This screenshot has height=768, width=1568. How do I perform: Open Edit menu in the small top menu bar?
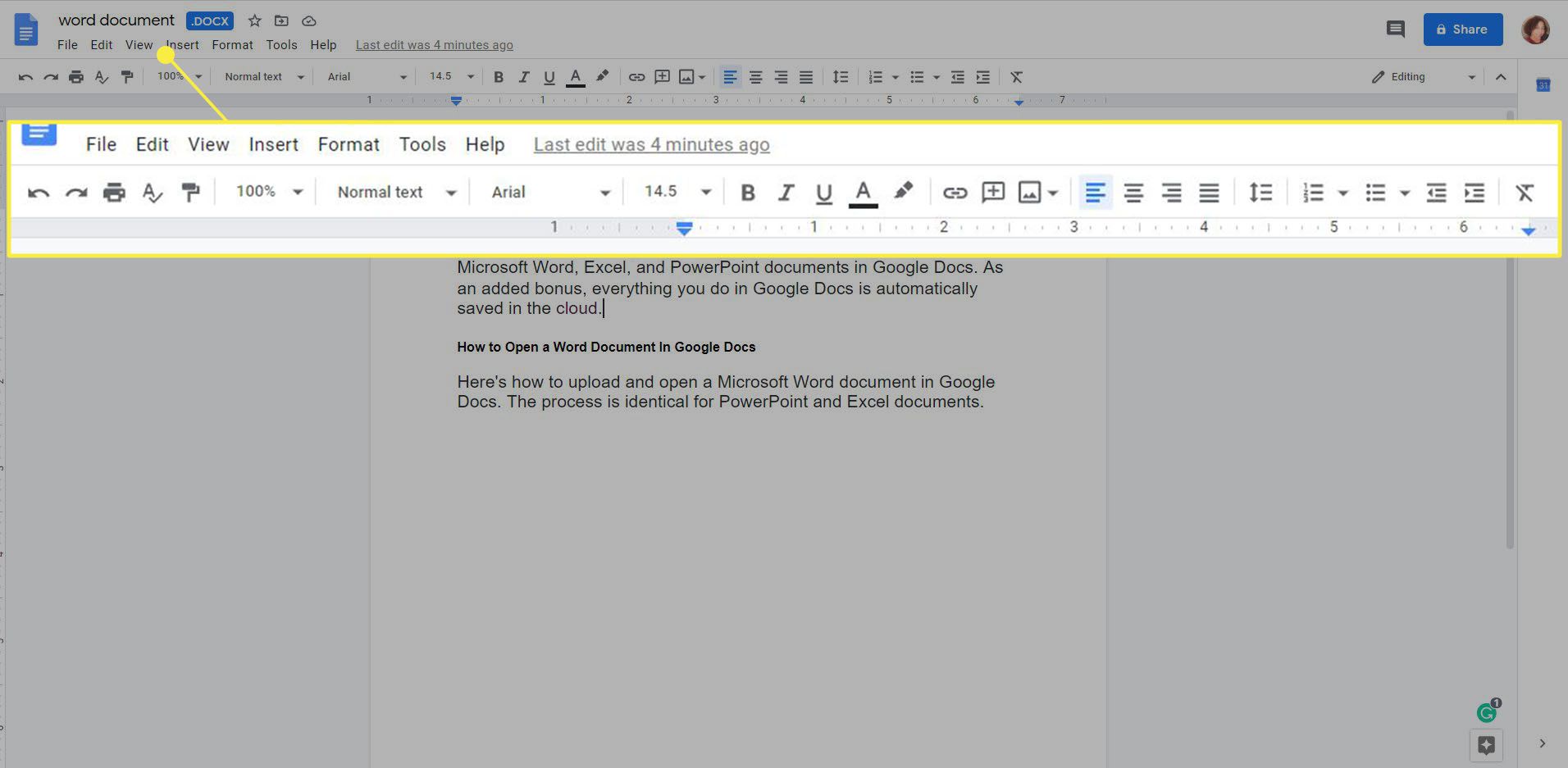tap(102, 45)
